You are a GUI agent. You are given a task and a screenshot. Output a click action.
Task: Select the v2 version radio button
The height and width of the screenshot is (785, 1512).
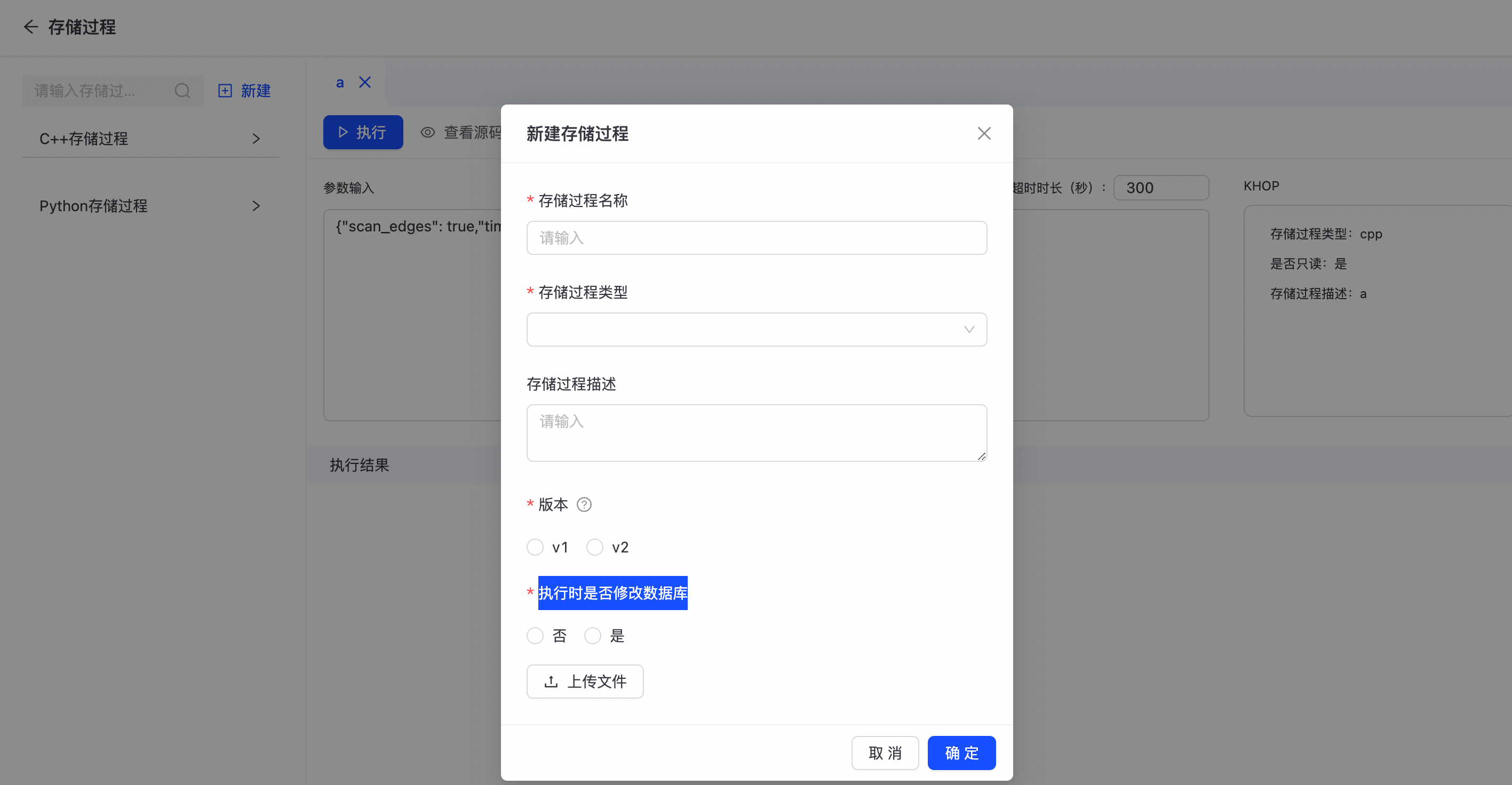point(594,547)
